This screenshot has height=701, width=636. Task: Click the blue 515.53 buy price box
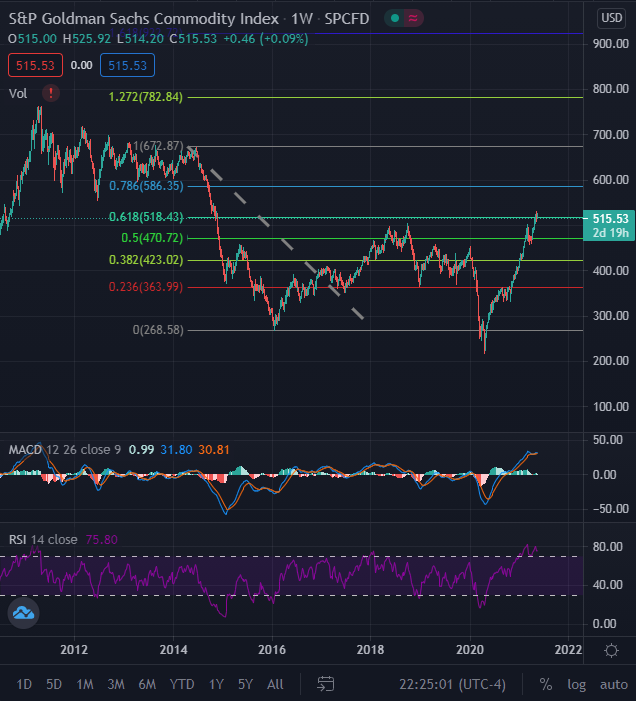coord(127,65)
